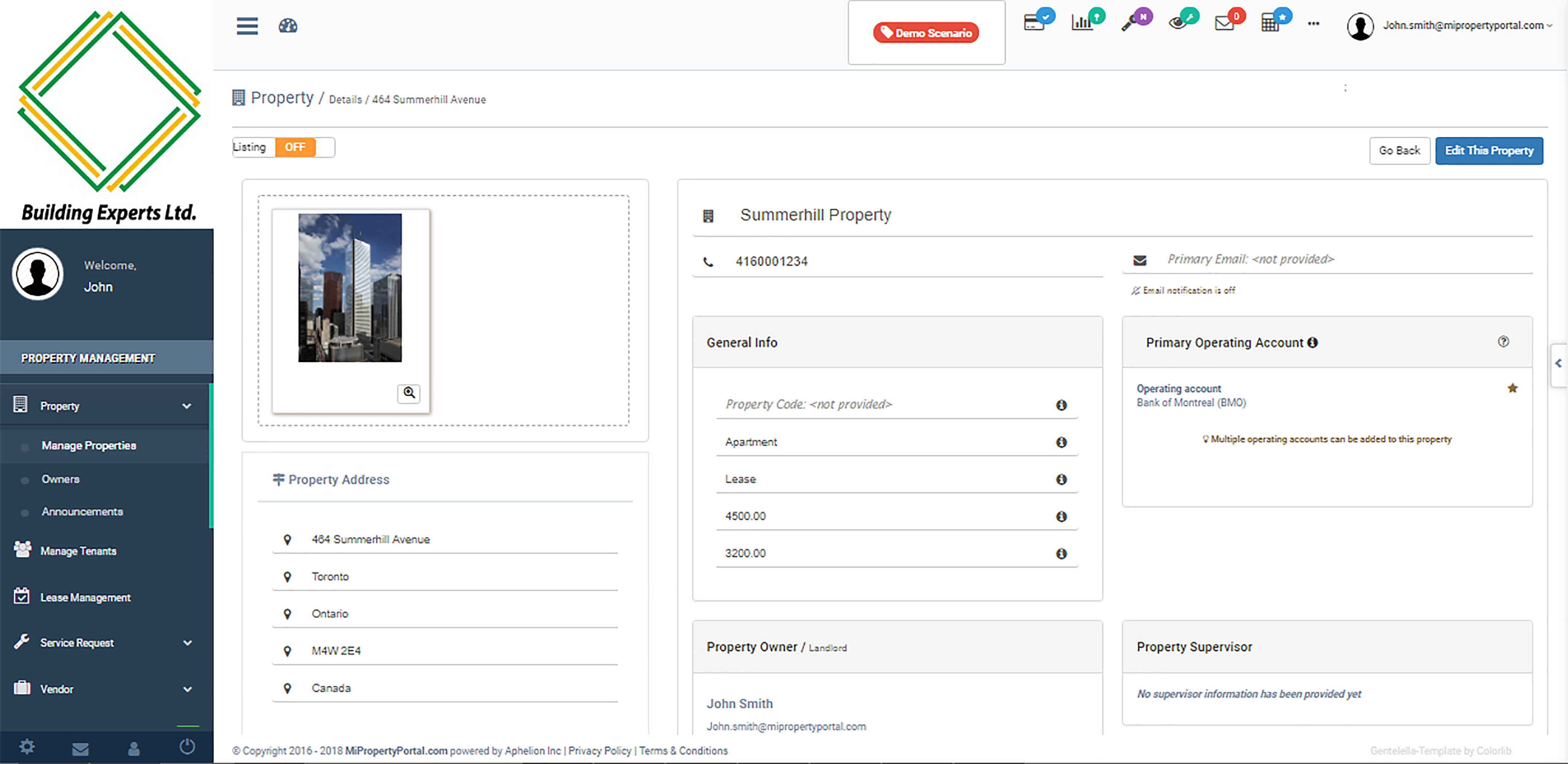Open settings gear in sidebar footer
The width and height of the screenshot is (1568, 764).
pos(27,747)
